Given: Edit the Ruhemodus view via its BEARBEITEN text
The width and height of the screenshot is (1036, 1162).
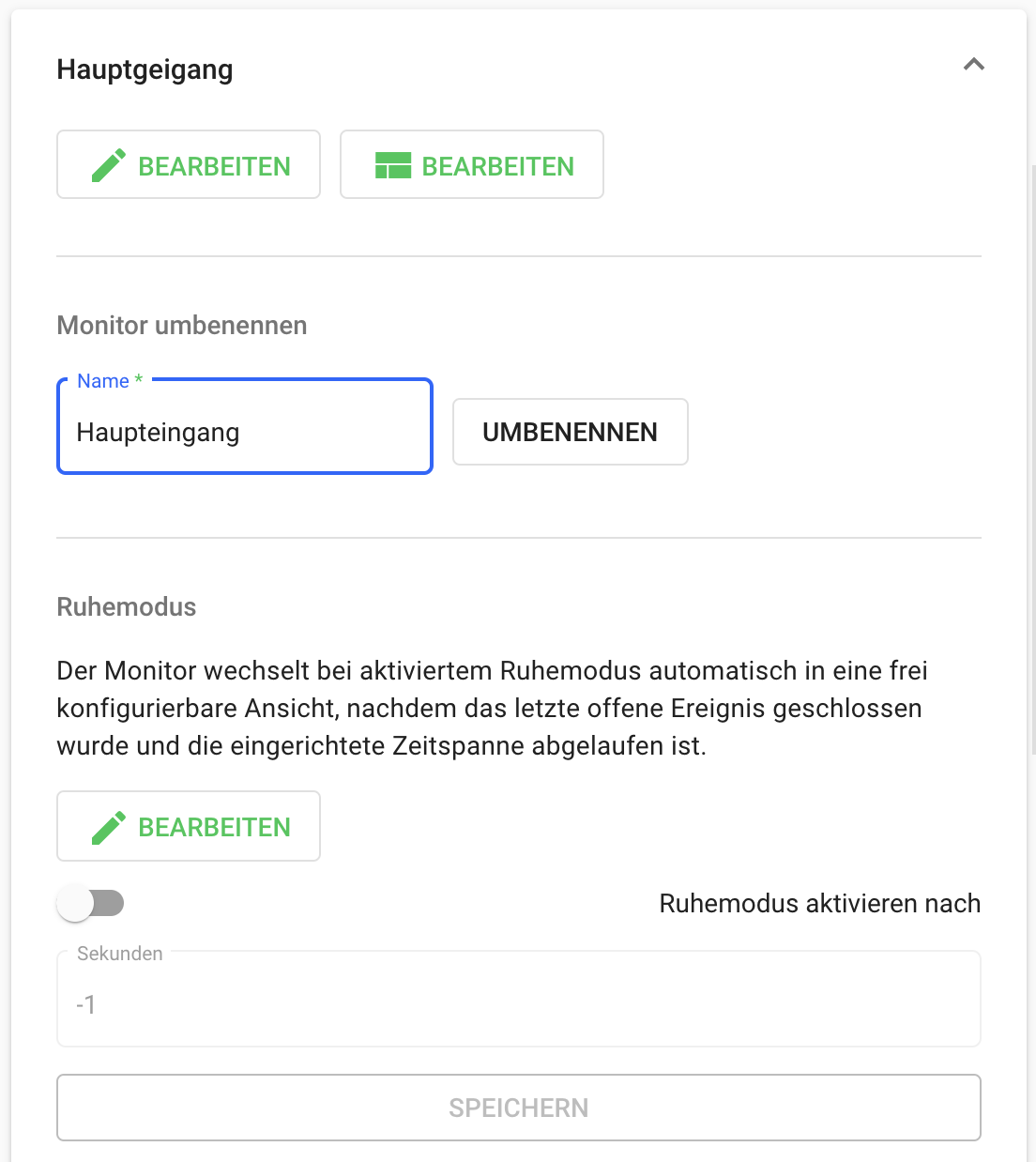Looking at the screenshot, I should (214, 827).
